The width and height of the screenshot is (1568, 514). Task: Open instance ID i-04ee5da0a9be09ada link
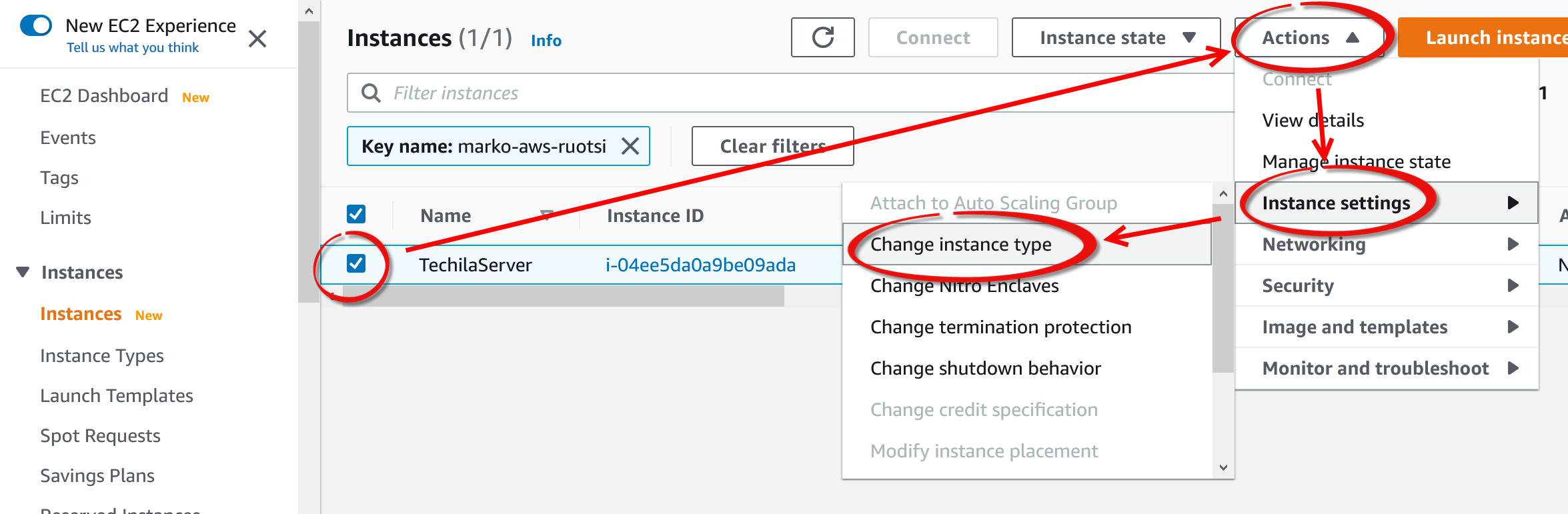(x=700, y=265)
